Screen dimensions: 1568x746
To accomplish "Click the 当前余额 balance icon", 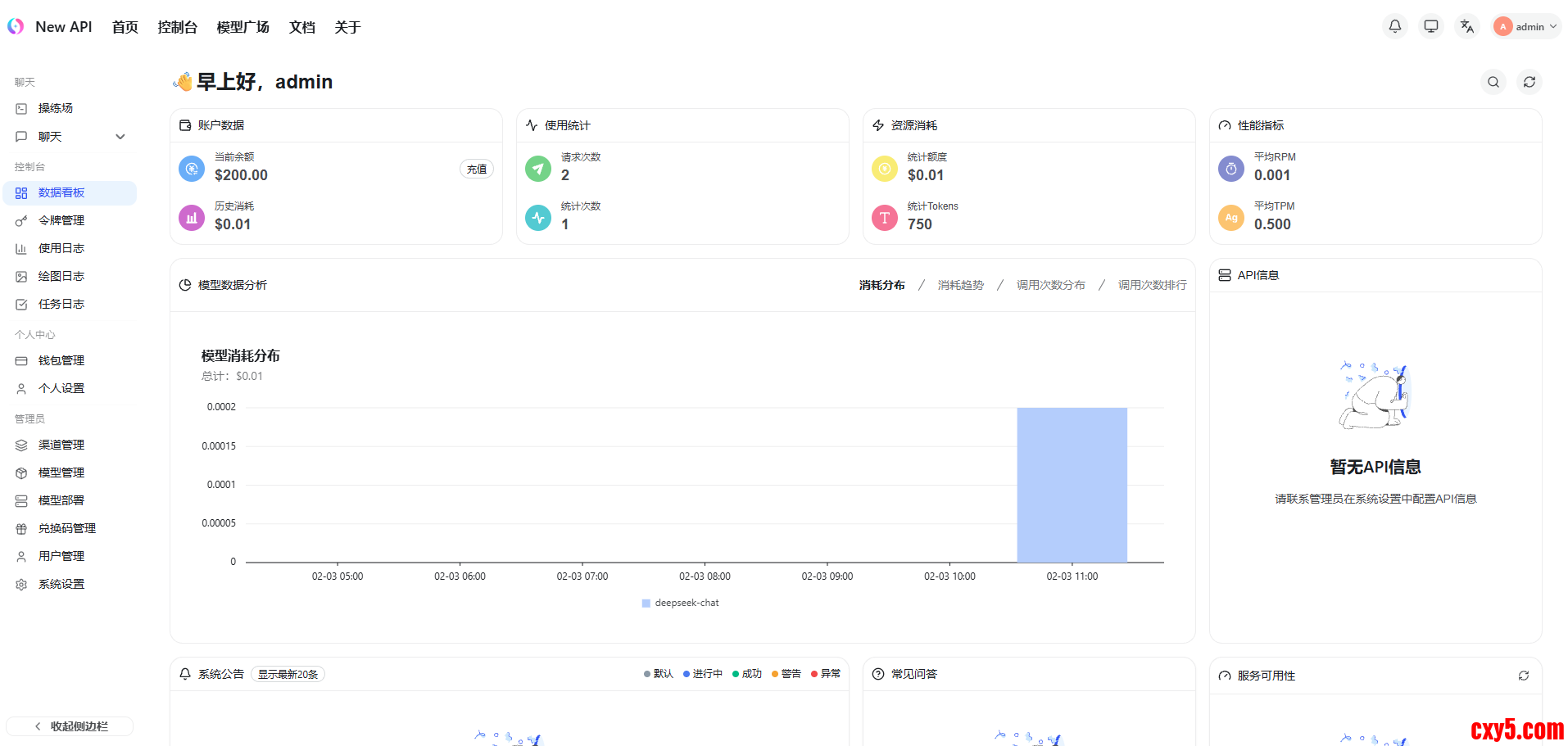I will click(192, 169).
